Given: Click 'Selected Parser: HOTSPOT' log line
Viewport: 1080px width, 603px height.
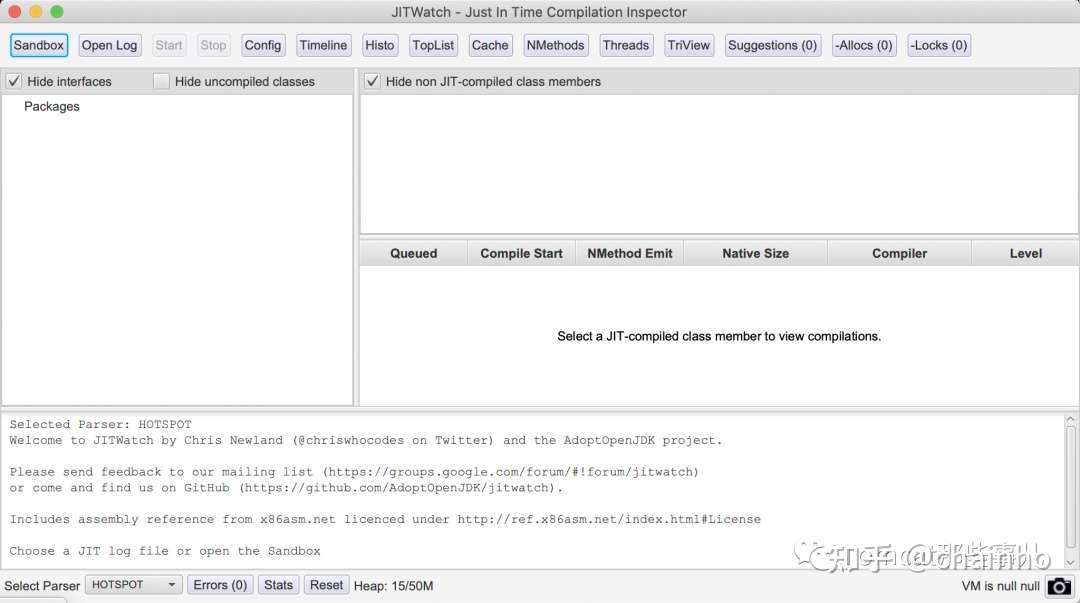Looking at the screenshot, I should 101,425.
